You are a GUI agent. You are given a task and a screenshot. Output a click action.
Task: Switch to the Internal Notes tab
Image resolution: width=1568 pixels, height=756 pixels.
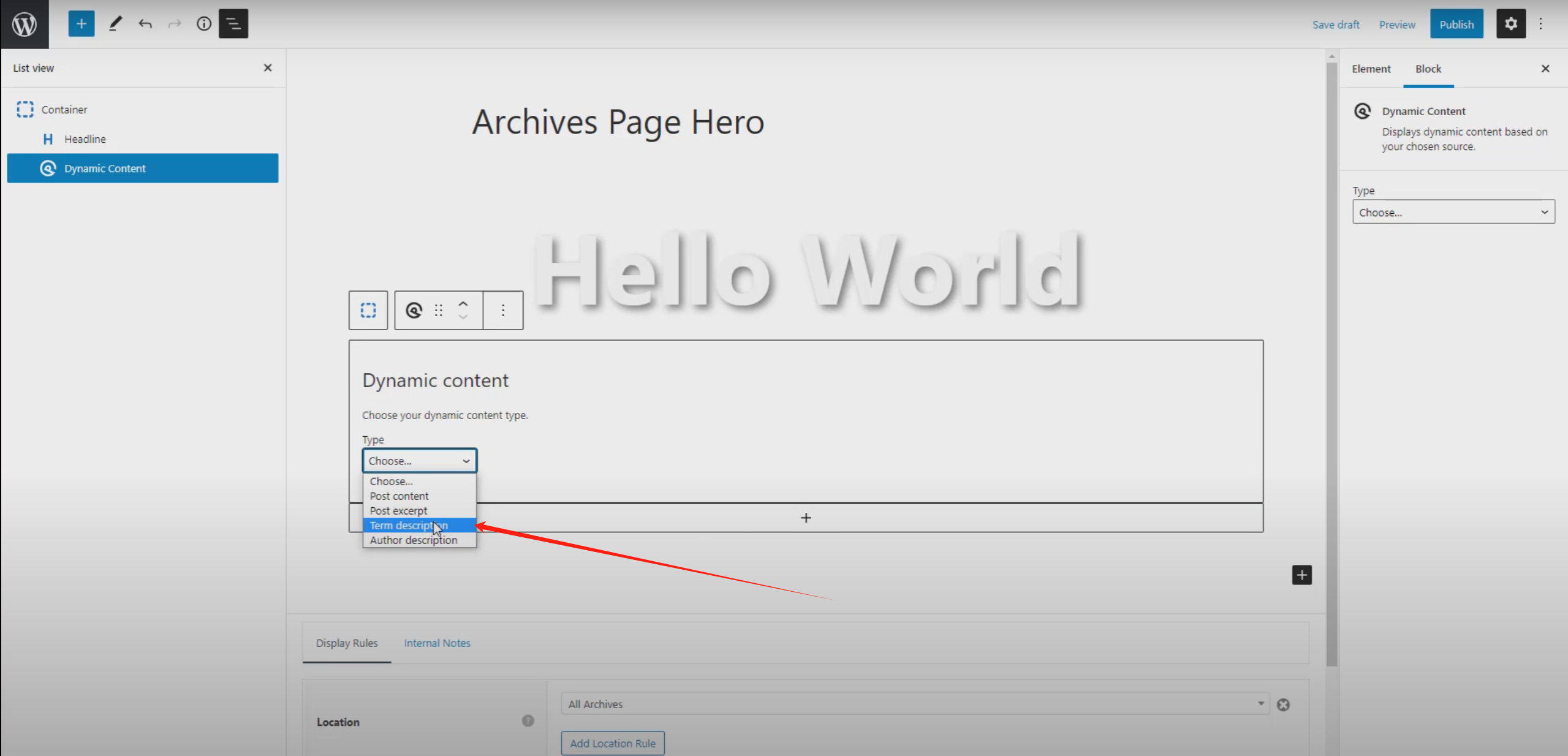(x=437, y=643)
